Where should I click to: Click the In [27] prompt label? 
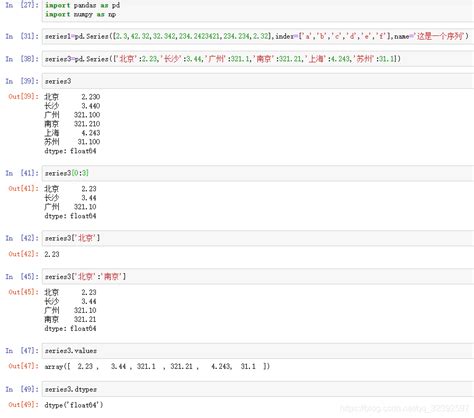(22, 5)
